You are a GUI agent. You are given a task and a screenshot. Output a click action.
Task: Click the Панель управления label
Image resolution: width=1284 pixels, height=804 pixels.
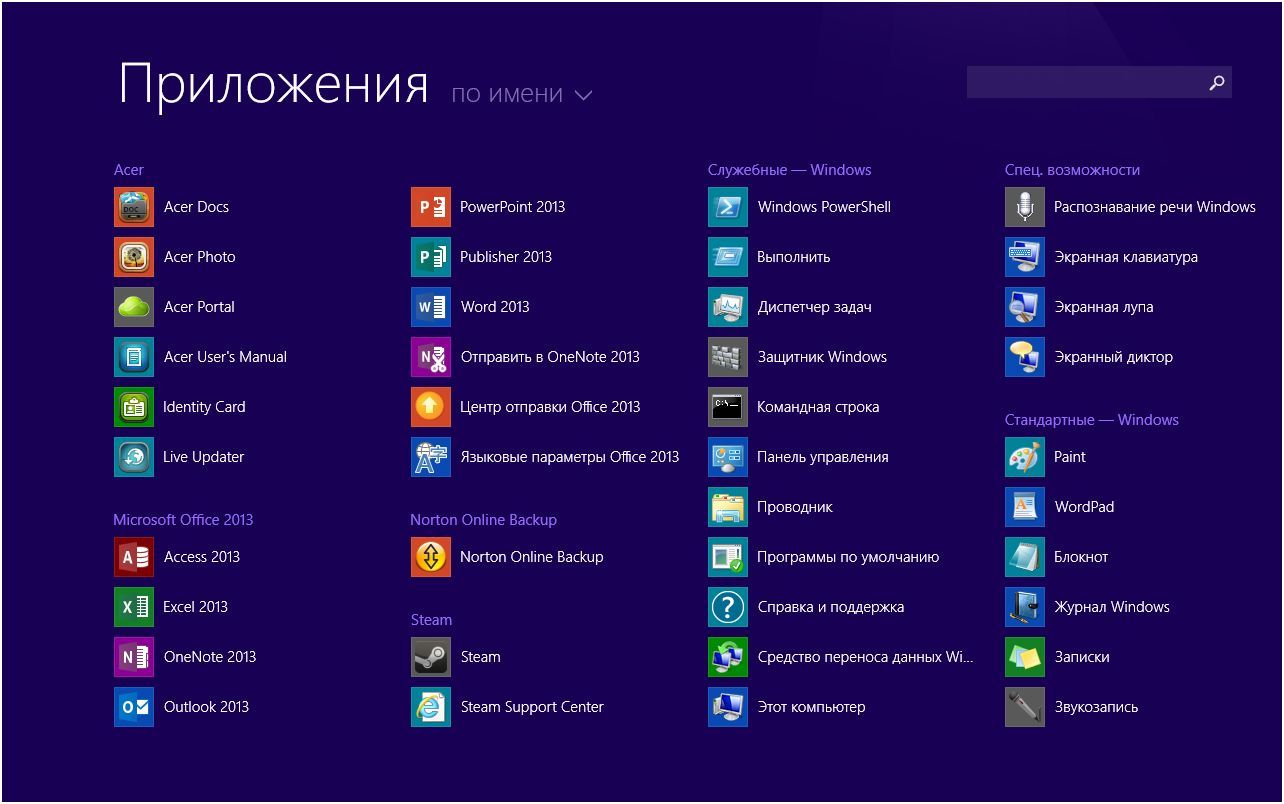tap(822, 457)
